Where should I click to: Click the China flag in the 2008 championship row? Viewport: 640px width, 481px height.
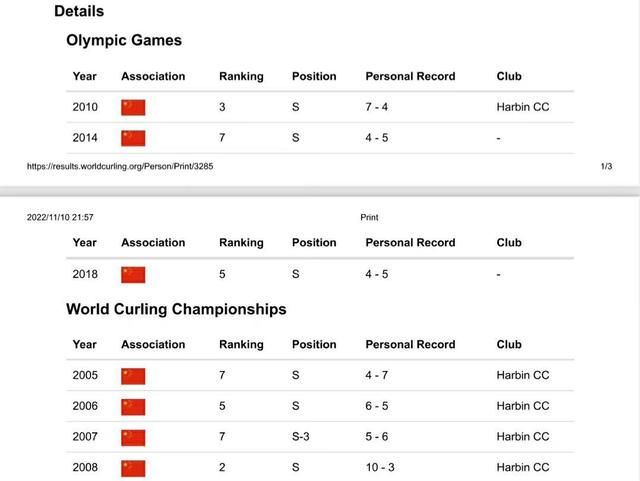point(133,467)
